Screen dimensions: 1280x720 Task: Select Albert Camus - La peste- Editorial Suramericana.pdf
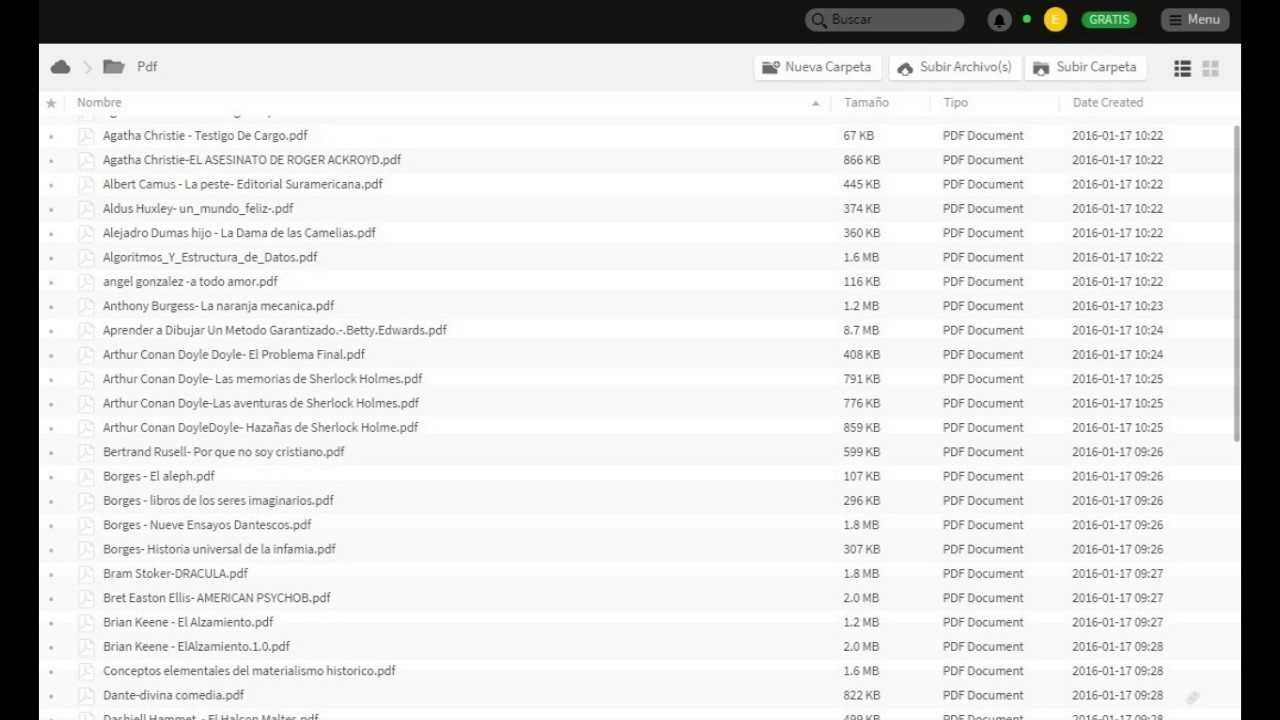click(242, 184)
